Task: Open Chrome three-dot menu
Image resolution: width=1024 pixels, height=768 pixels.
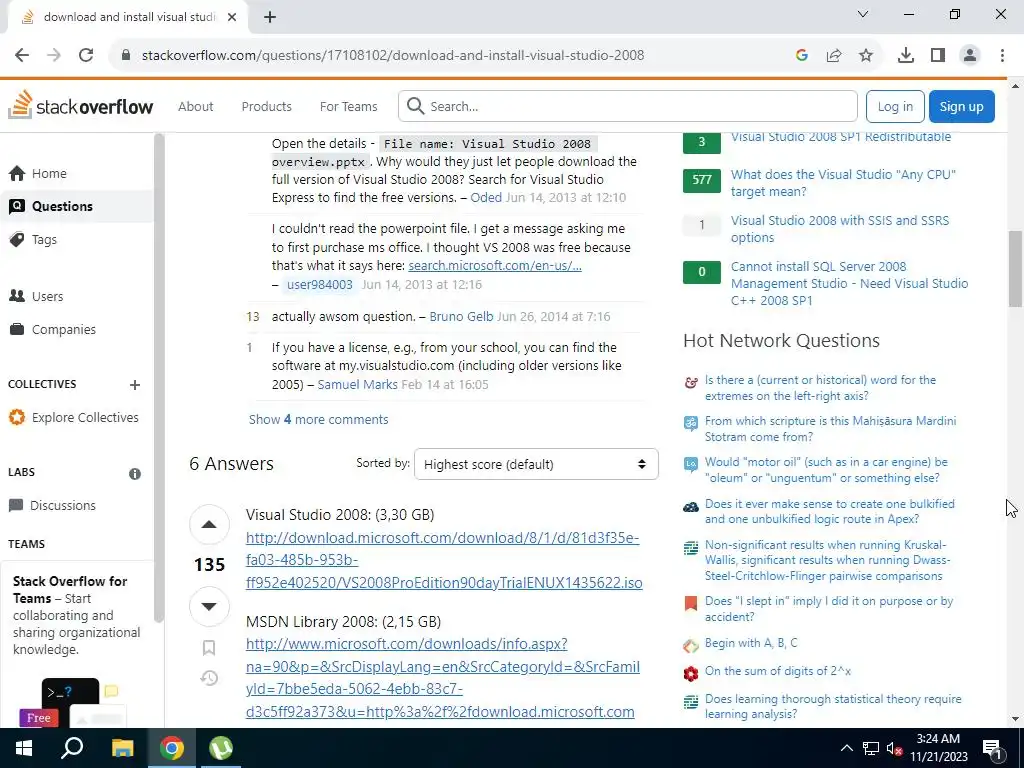Action: [1002, 55]
